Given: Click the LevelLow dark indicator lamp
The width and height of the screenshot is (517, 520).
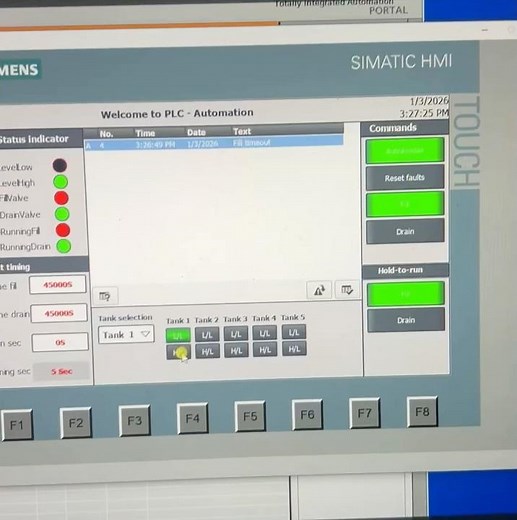Looking at the screenshot, I should coord(60,165).
